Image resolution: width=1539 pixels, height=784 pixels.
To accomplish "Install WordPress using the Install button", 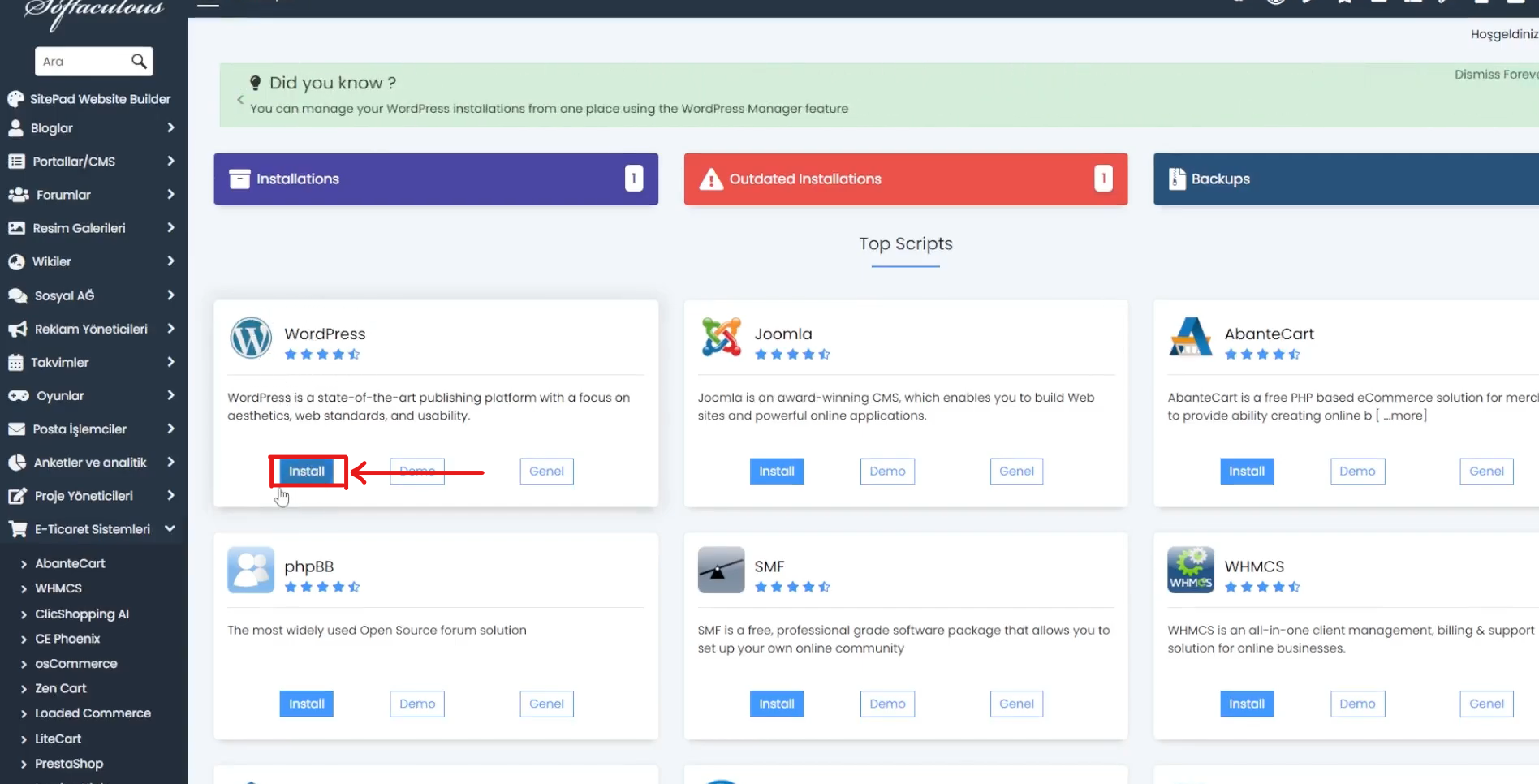I will click(x=307, y=472).
